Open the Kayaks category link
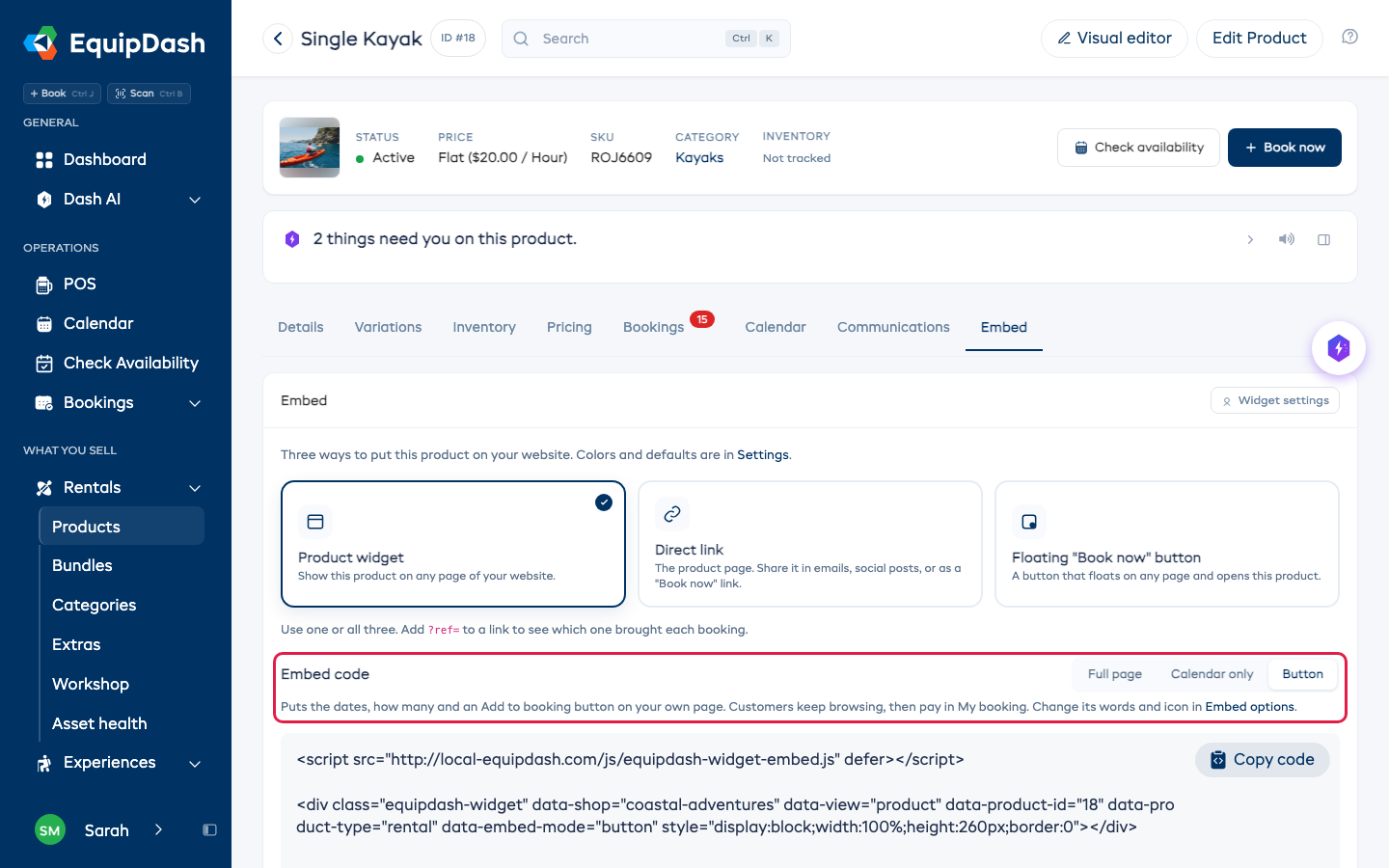This screenshot has width=1389, height=868. (699, 158)
